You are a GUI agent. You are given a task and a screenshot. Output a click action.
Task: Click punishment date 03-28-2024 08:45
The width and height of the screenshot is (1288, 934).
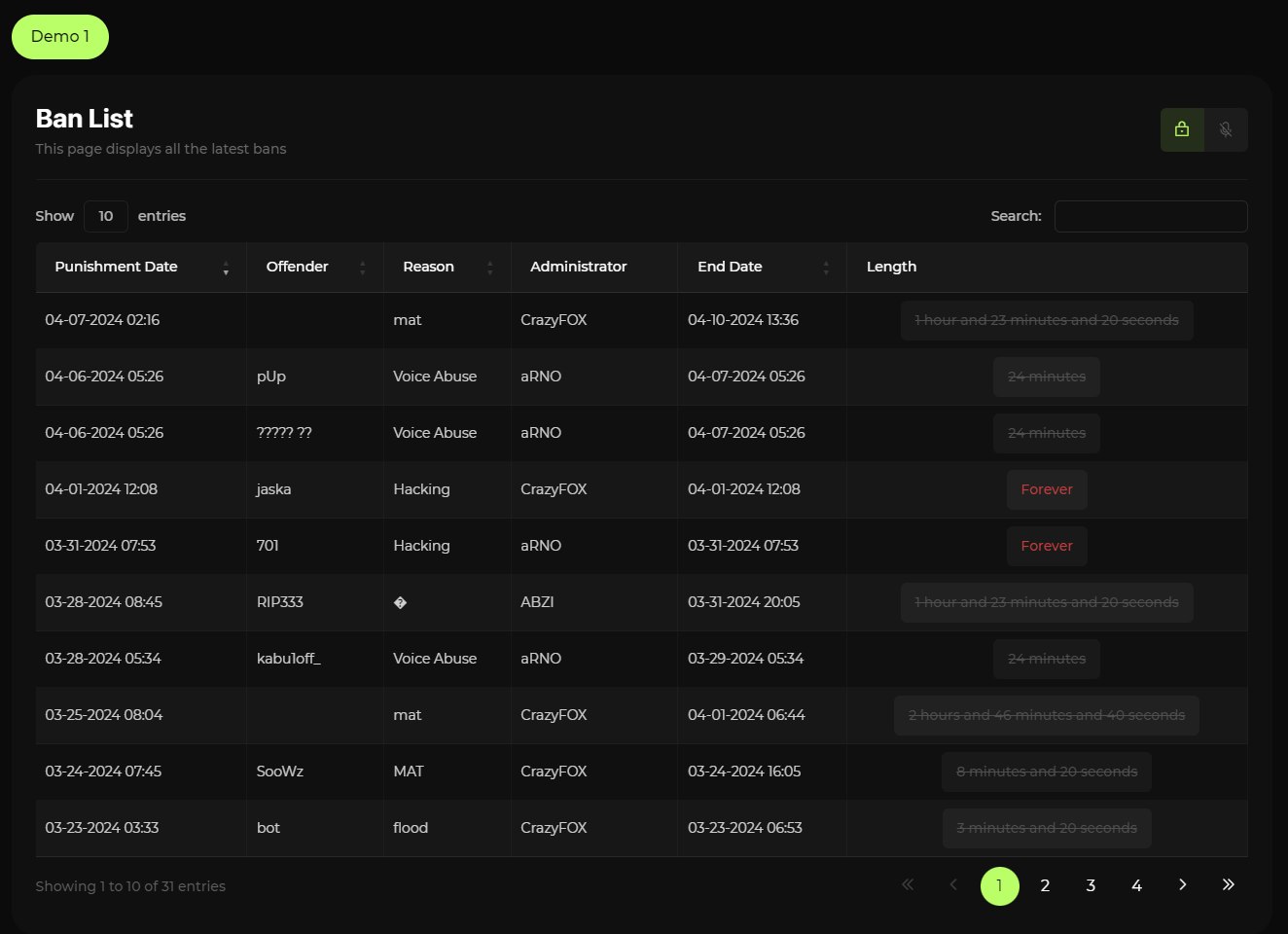(103, 602)
